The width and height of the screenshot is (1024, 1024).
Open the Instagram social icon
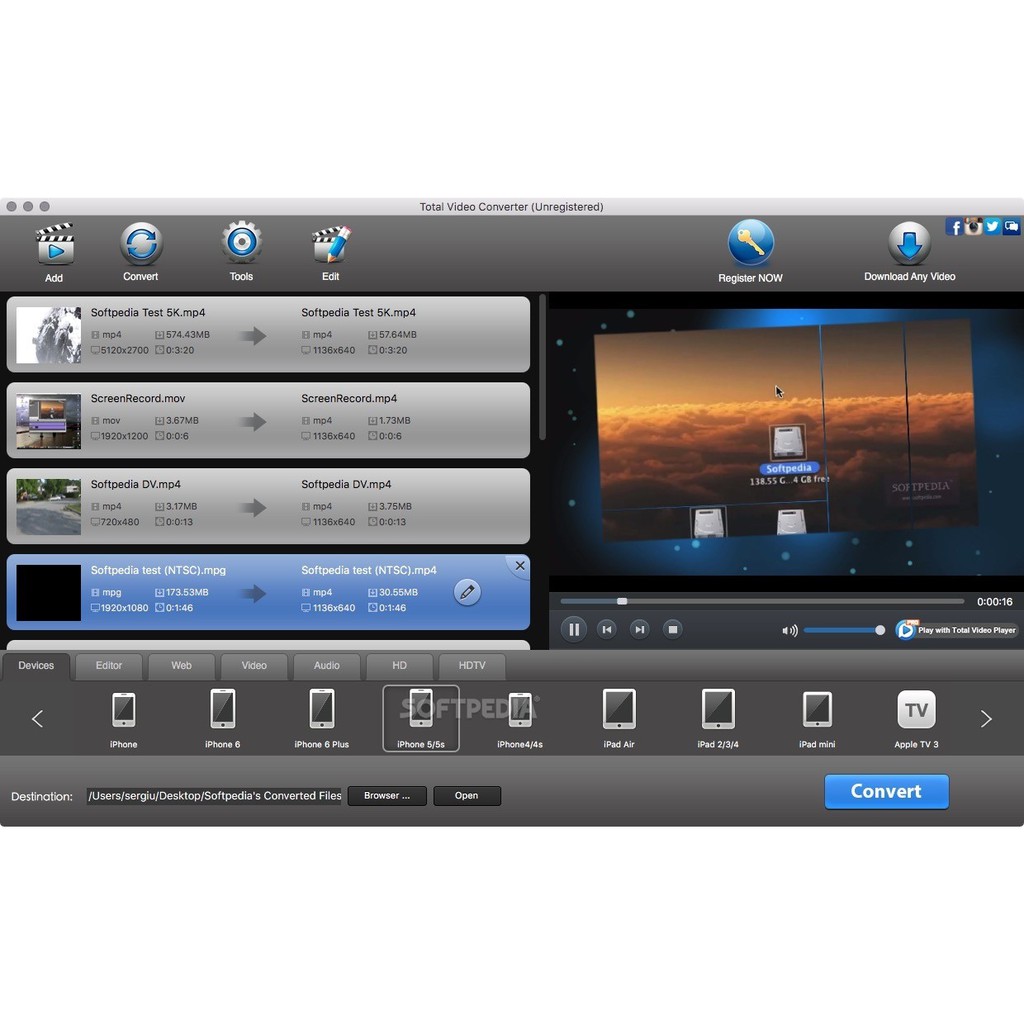tap(973, 227)
